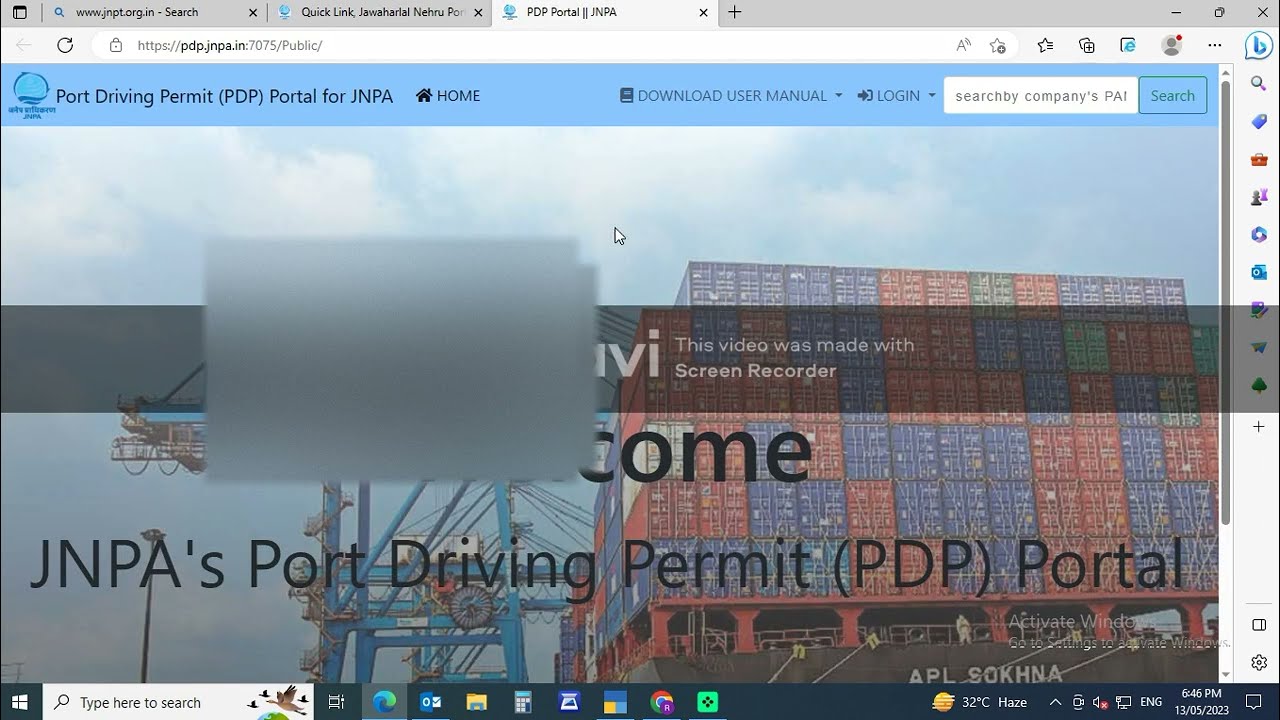Screen dimensions: 1280x720
Task: Open the browser profile avatar
Action: click(1172, 45)
